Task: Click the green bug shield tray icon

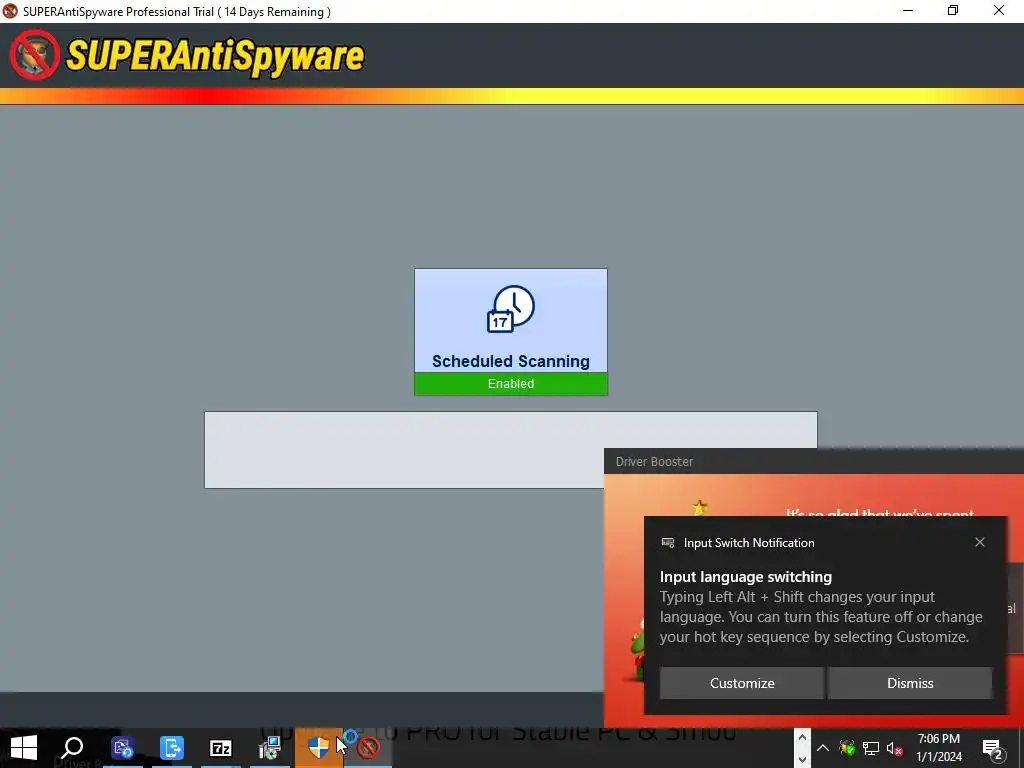Action: tap(848, 748)
